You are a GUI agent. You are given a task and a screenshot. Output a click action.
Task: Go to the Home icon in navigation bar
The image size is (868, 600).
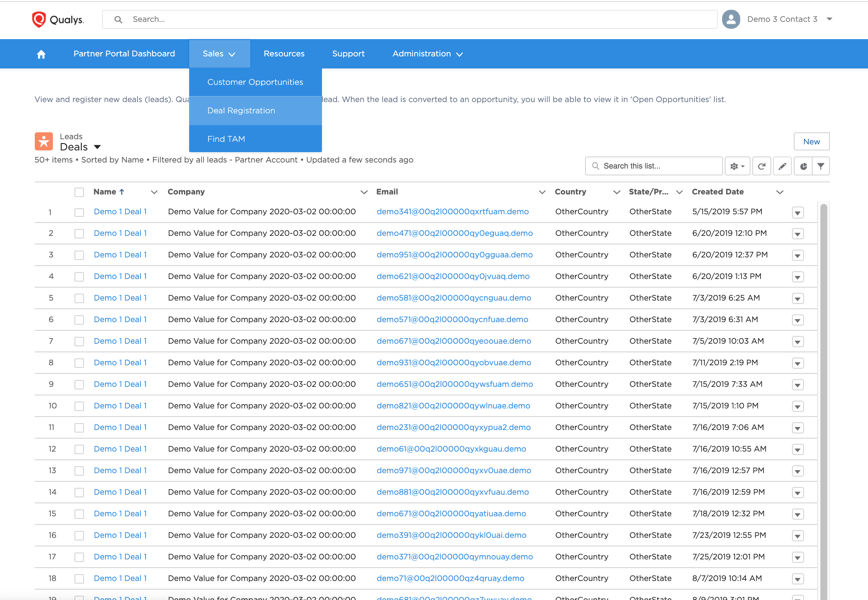[41, 54]
